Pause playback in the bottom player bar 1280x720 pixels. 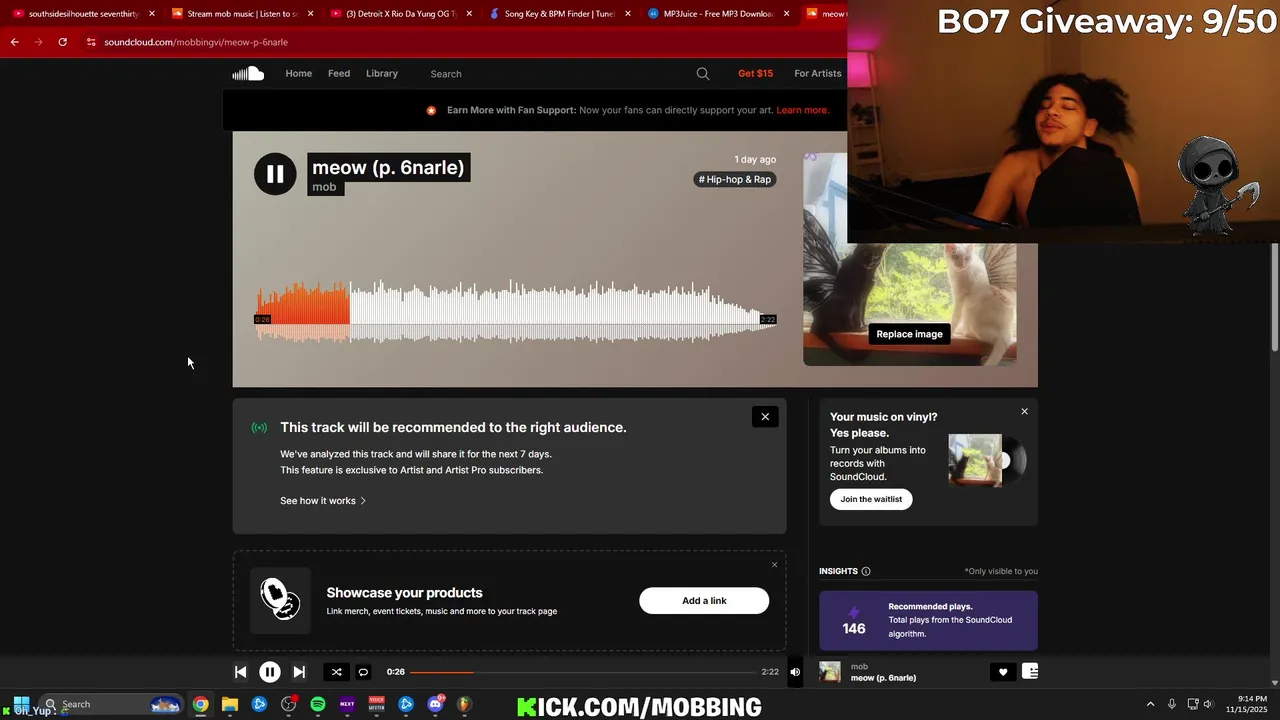270,672
